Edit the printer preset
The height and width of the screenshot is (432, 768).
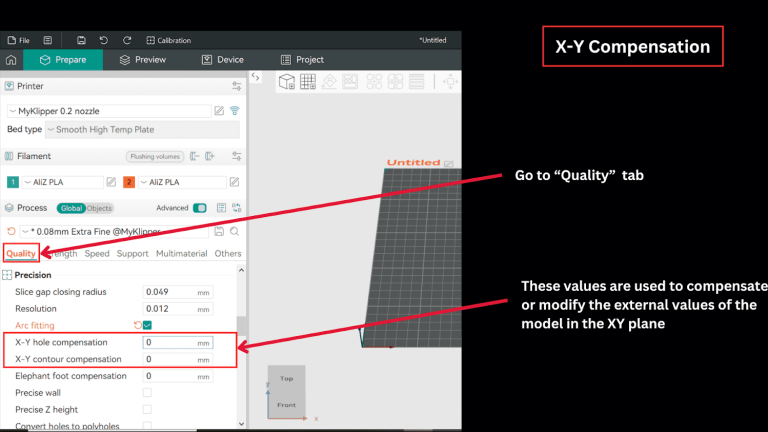pyautogui.click(x=219, y=111)
